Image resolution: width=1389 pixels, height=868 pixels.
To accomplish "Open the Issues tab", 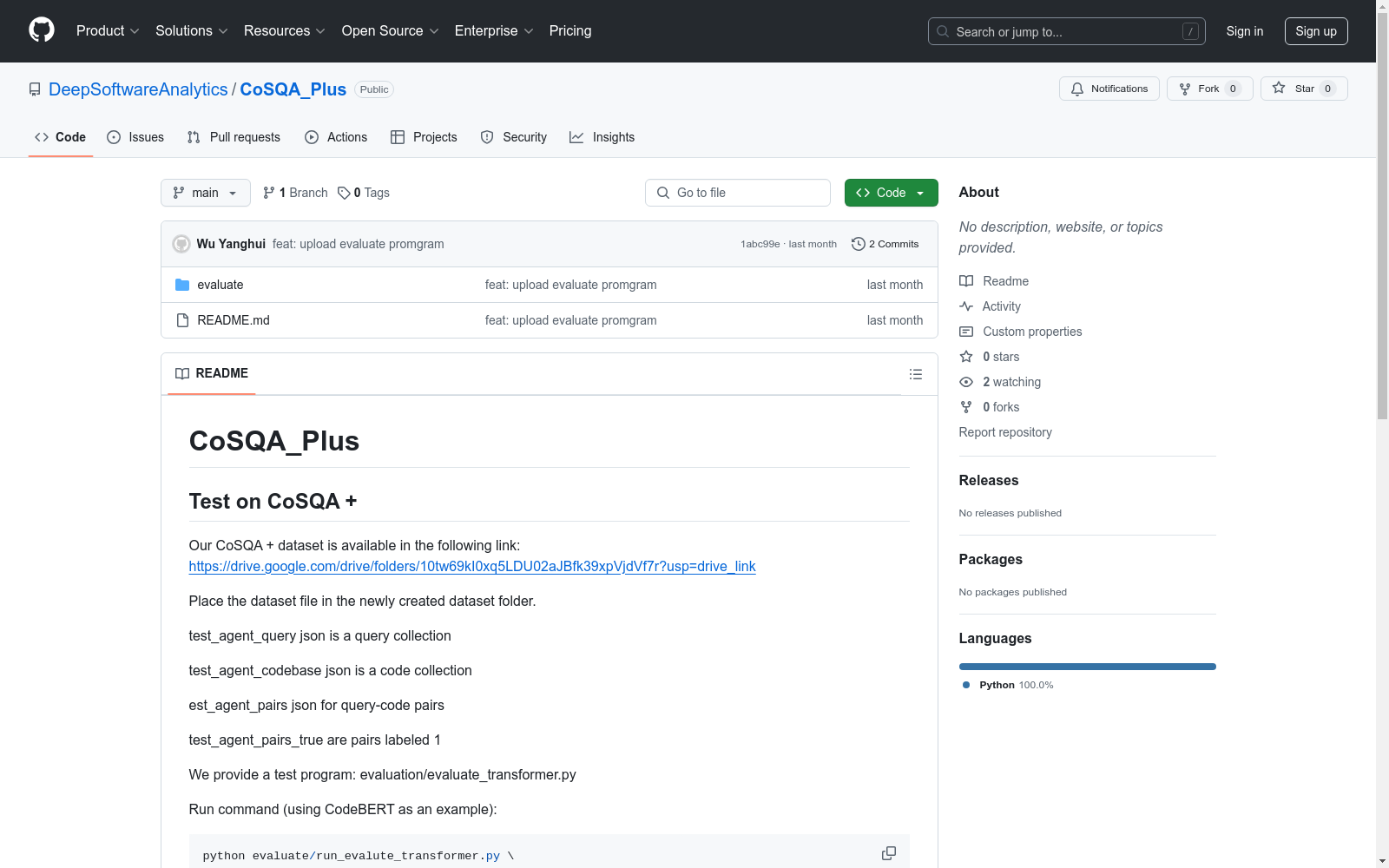I will tap(135, 137).
